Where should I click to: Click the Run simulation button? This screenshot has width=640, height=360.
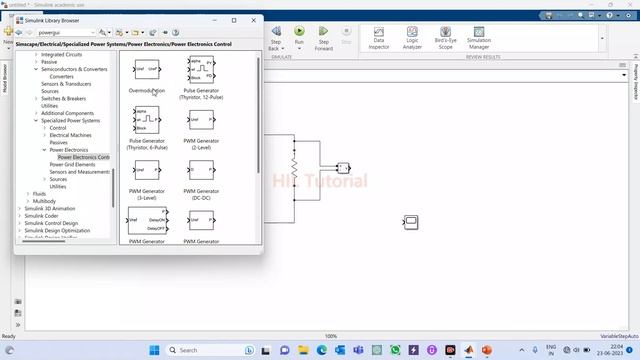[299, 31]
